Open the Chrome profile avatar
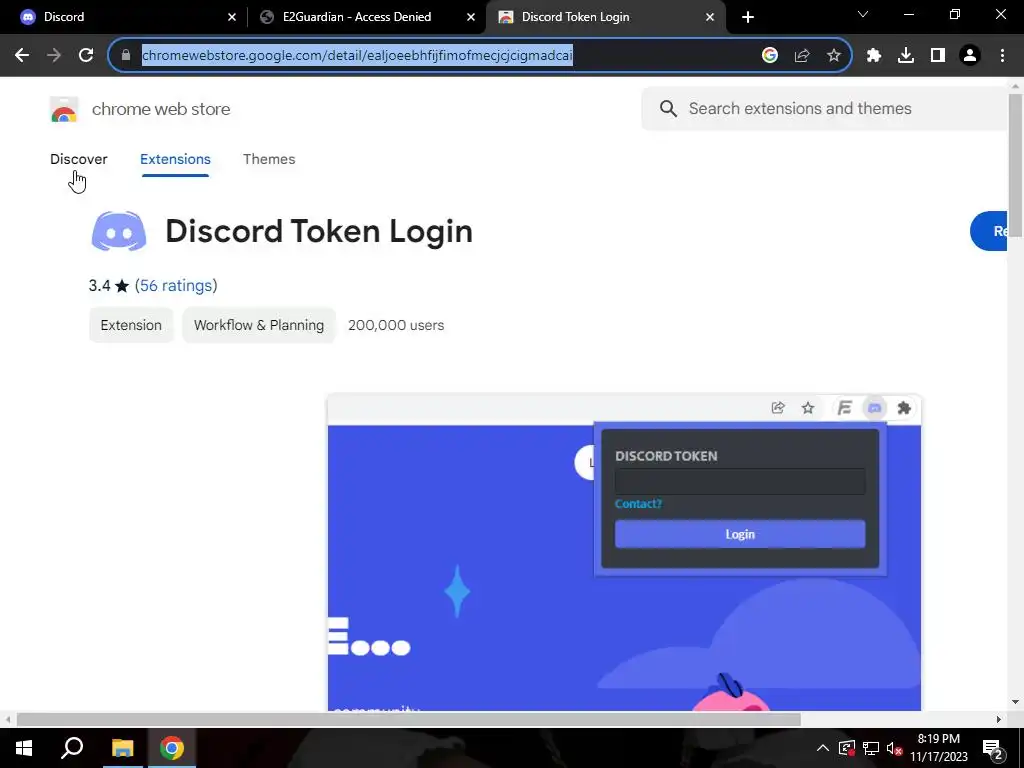 pos(970,56)
